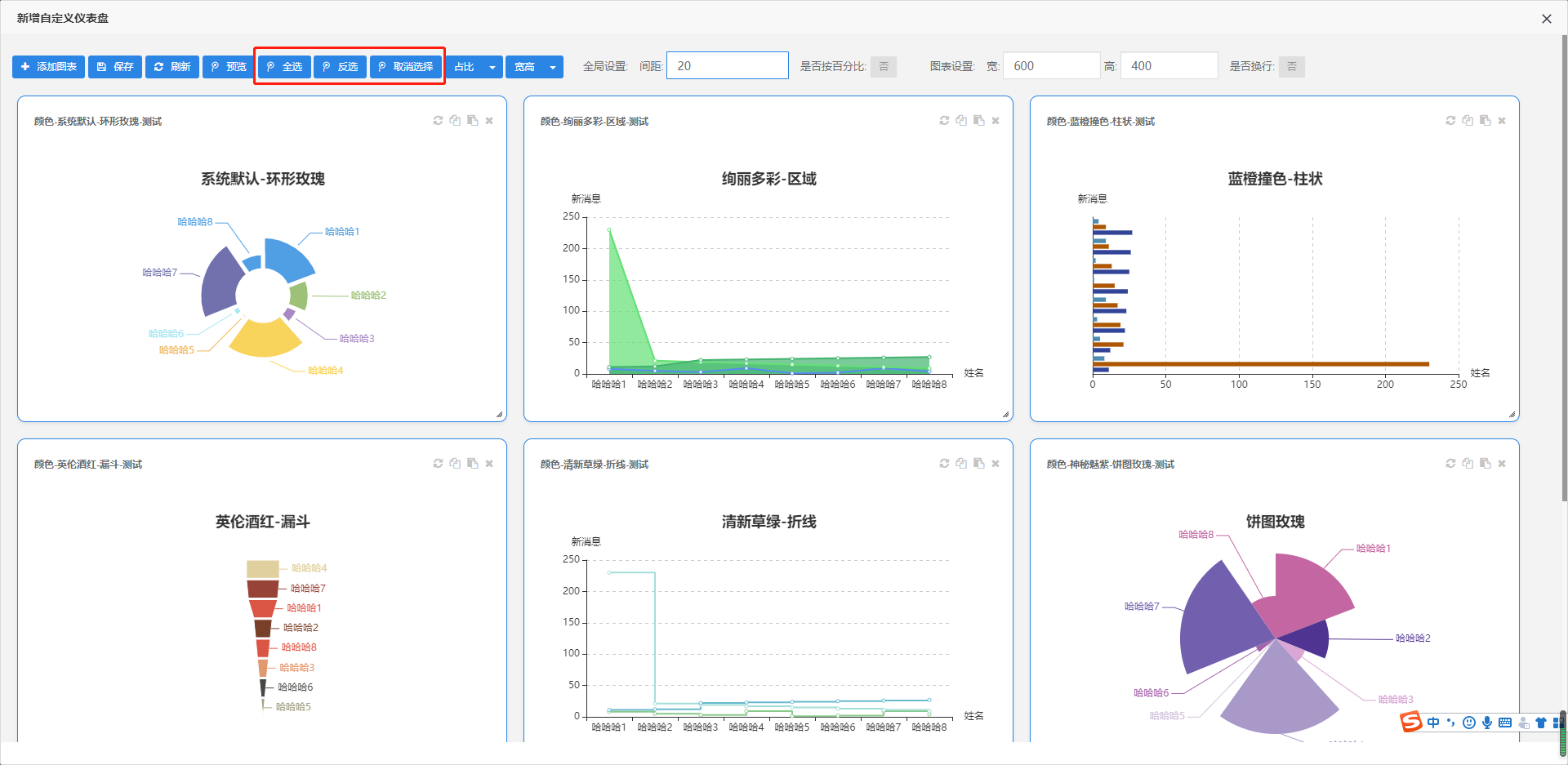Click resize handle of 环形玫瑰 card
The width and height of the screenshot is (1568, 765).
pos(499,415)
